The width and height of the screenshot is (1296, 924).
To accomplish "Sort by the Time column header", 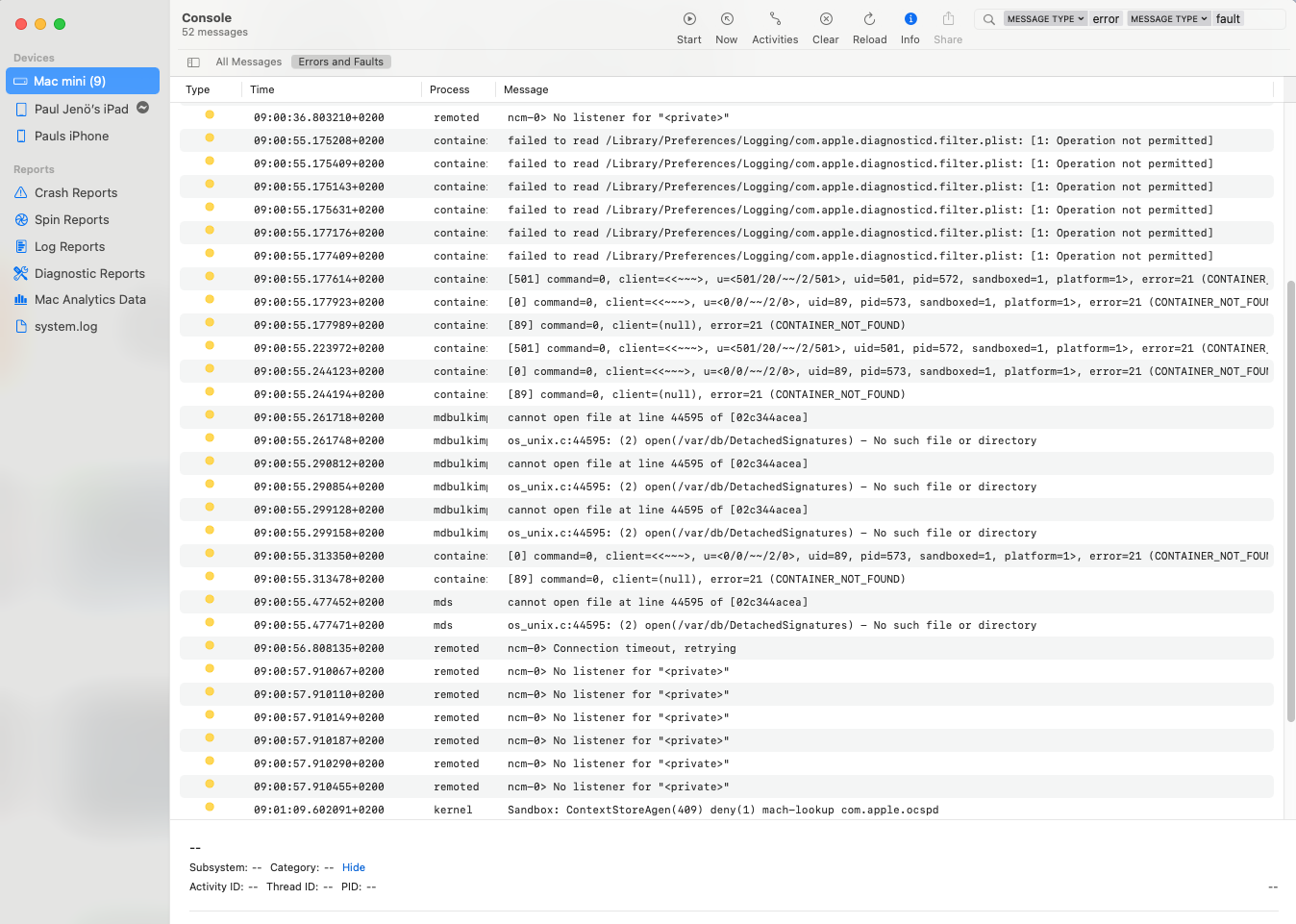I will coord(262,90).
